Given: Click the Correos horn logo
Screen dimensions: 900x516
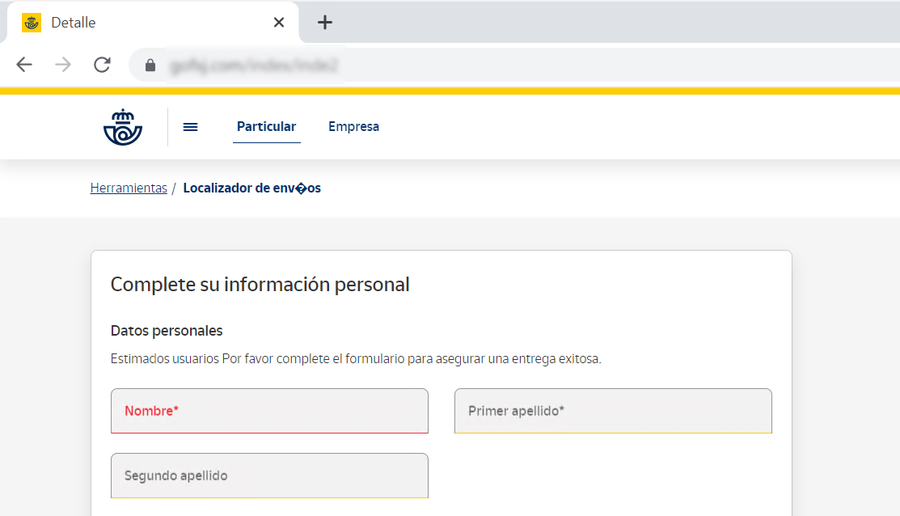Looking at the screenshot, I should point(123,127).
